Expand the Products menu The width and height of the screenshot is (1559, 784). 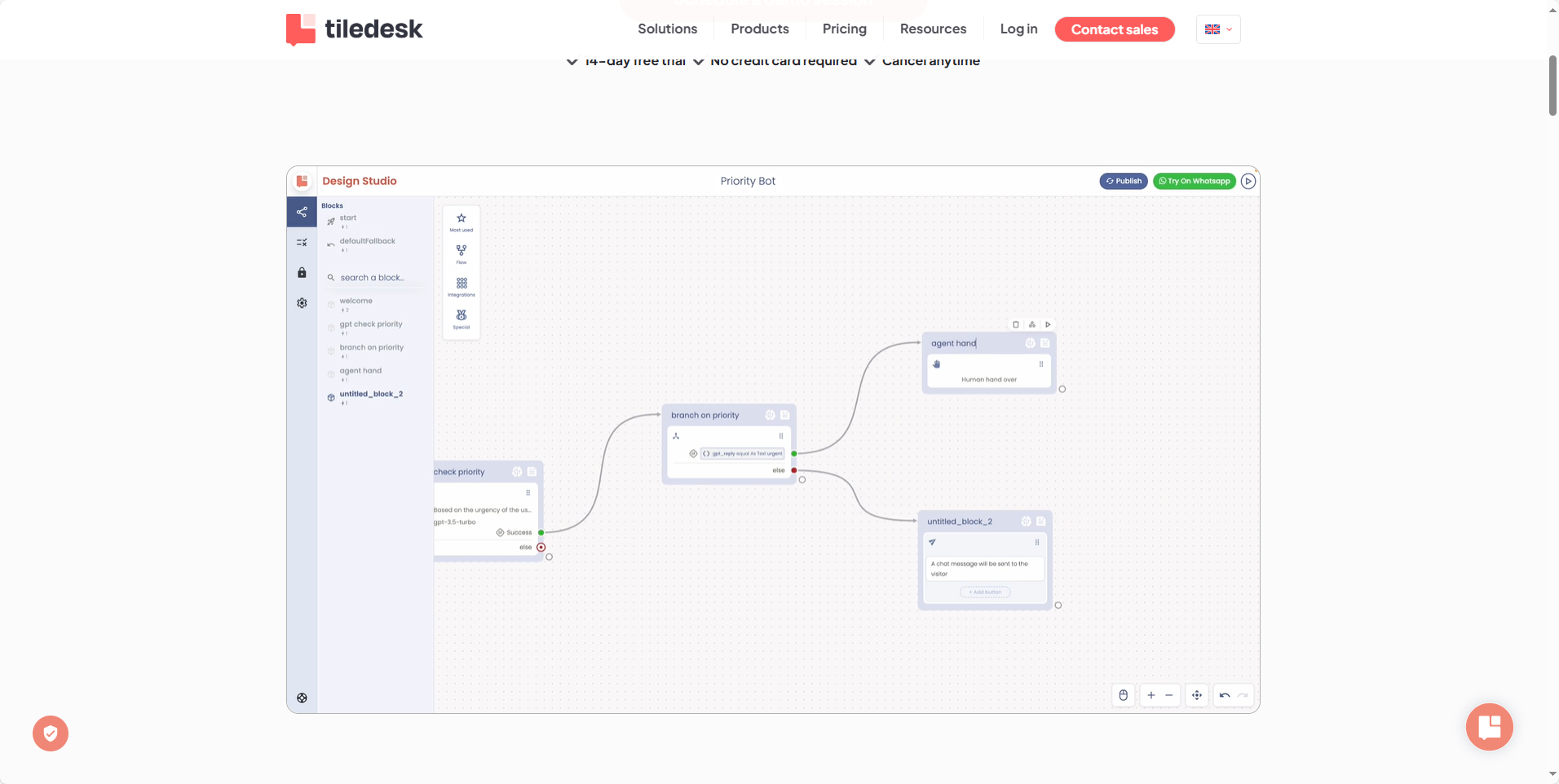759,29
